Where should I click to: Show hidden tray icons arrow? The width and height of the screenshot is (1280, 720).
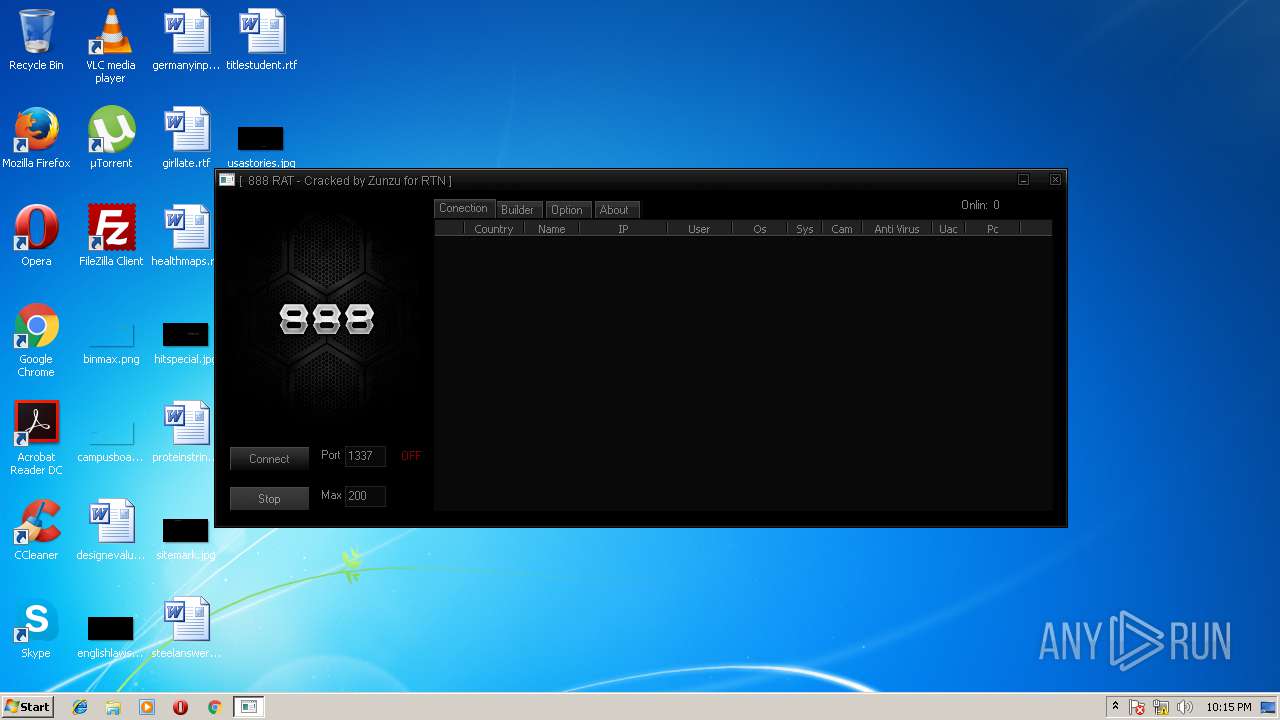pos(1115,707)
